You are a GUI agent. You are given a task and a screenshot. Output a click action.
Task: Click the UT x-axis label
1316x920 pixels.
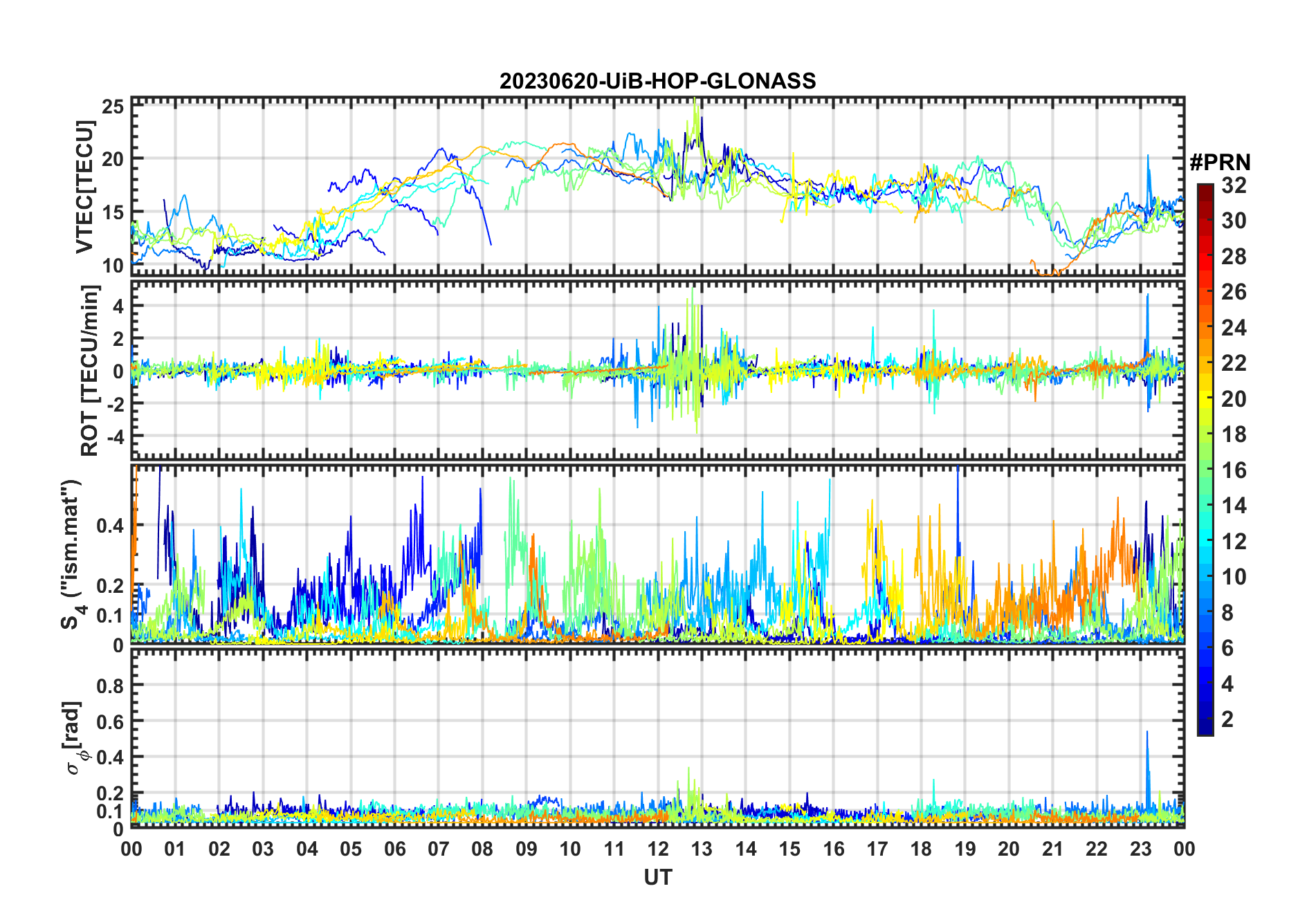pos(657,878)
